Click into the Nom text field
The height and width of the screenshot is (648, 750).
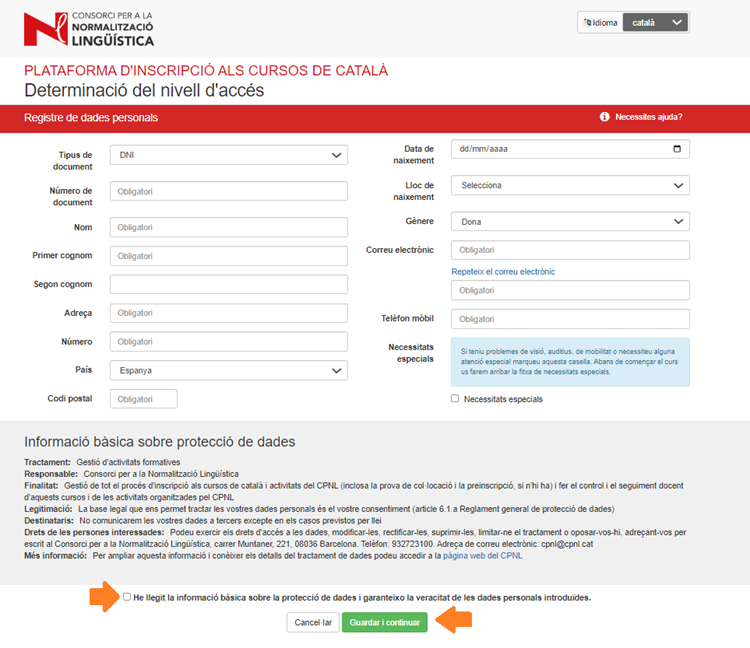point(228,227)
